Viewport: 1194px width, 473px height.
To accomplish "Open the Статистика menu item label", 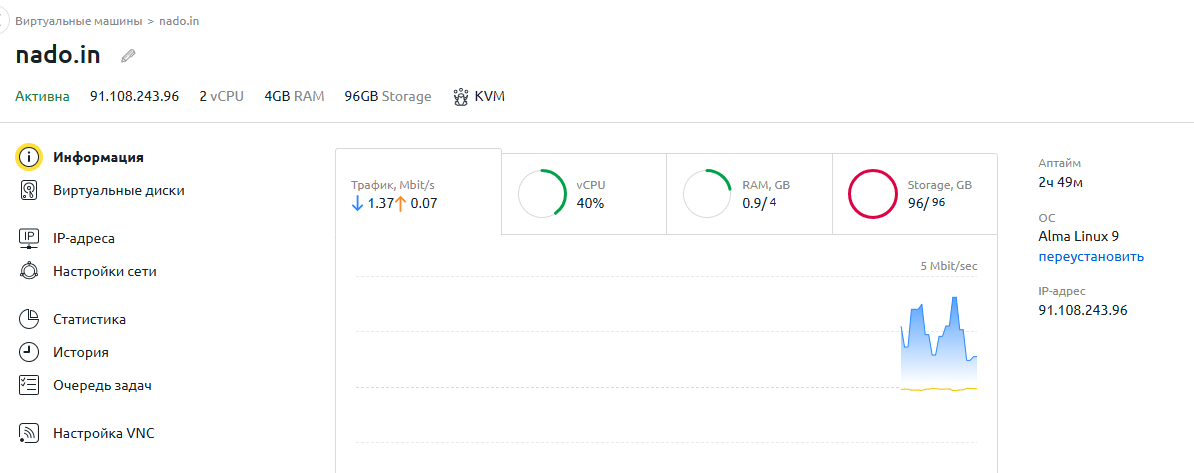I will click(x=90, y=319).
